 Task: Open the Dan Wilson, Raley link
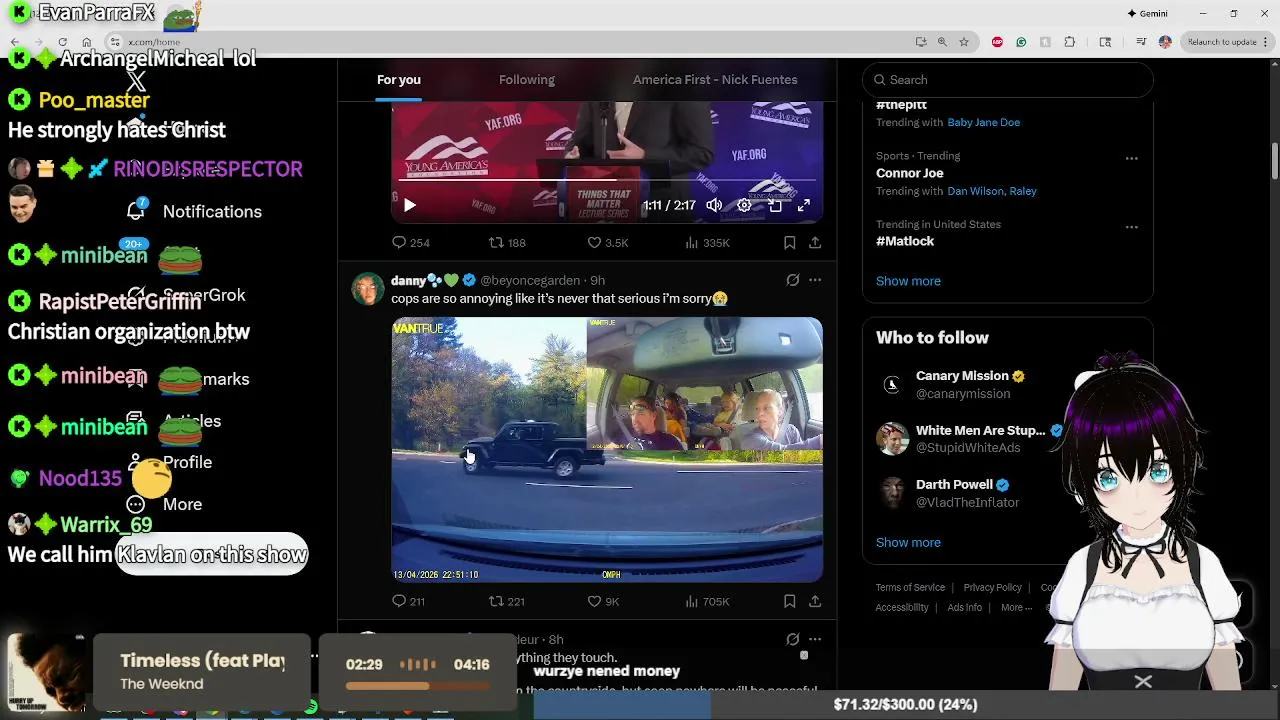(992, 191)
